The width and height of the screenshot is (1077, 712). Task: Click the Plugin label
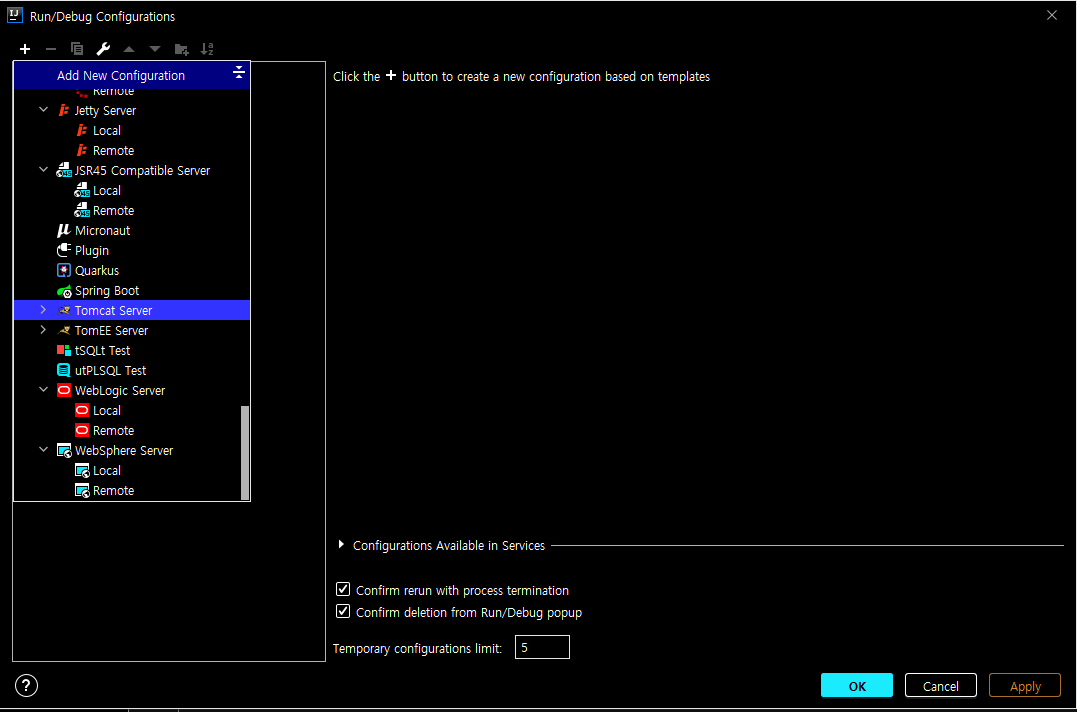(92, 251)
